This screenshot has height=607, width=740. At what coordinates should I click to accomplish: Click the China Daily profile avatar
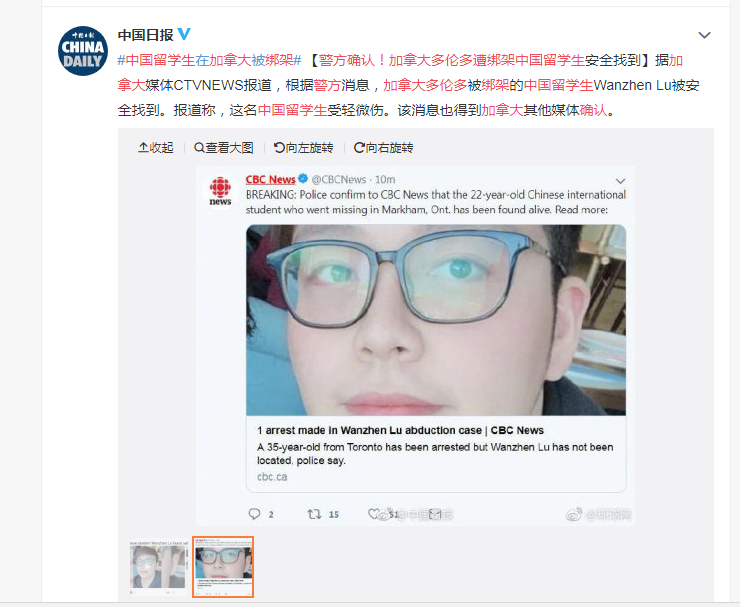pyautogui.click(x=83, y=51)
